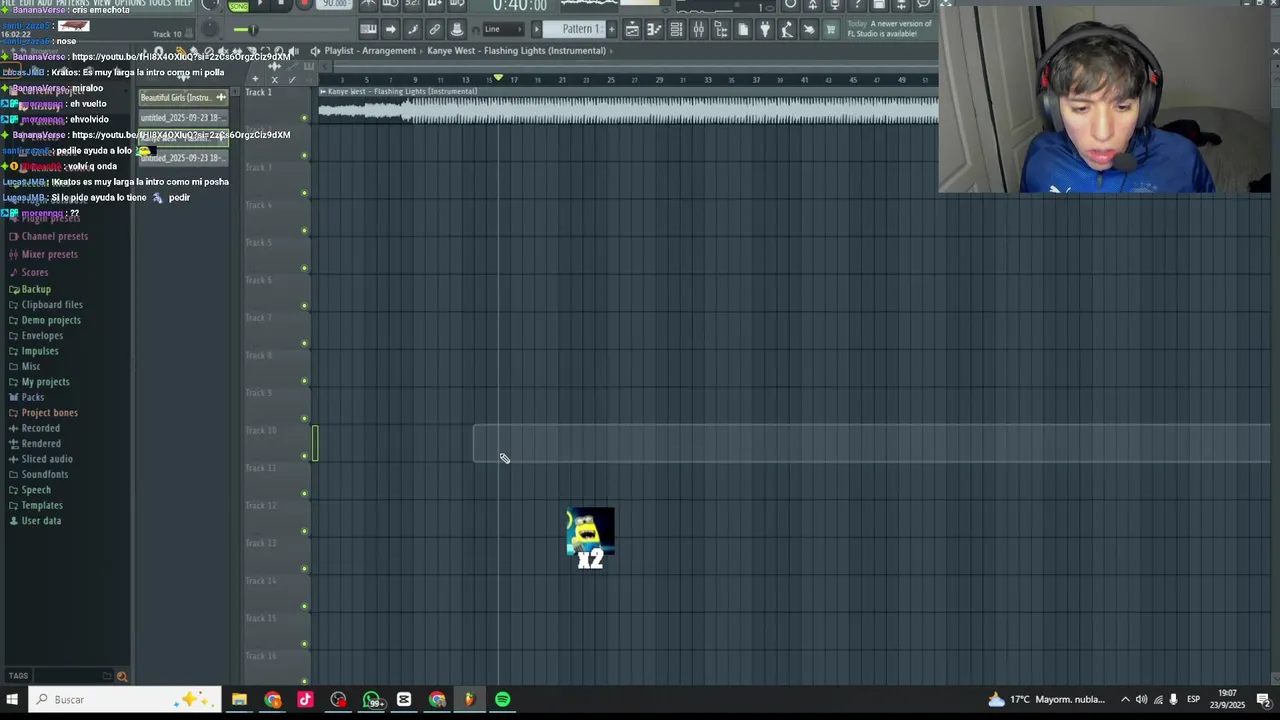
Task: Click the Windows Buscar search box
Action: [124, 700]
